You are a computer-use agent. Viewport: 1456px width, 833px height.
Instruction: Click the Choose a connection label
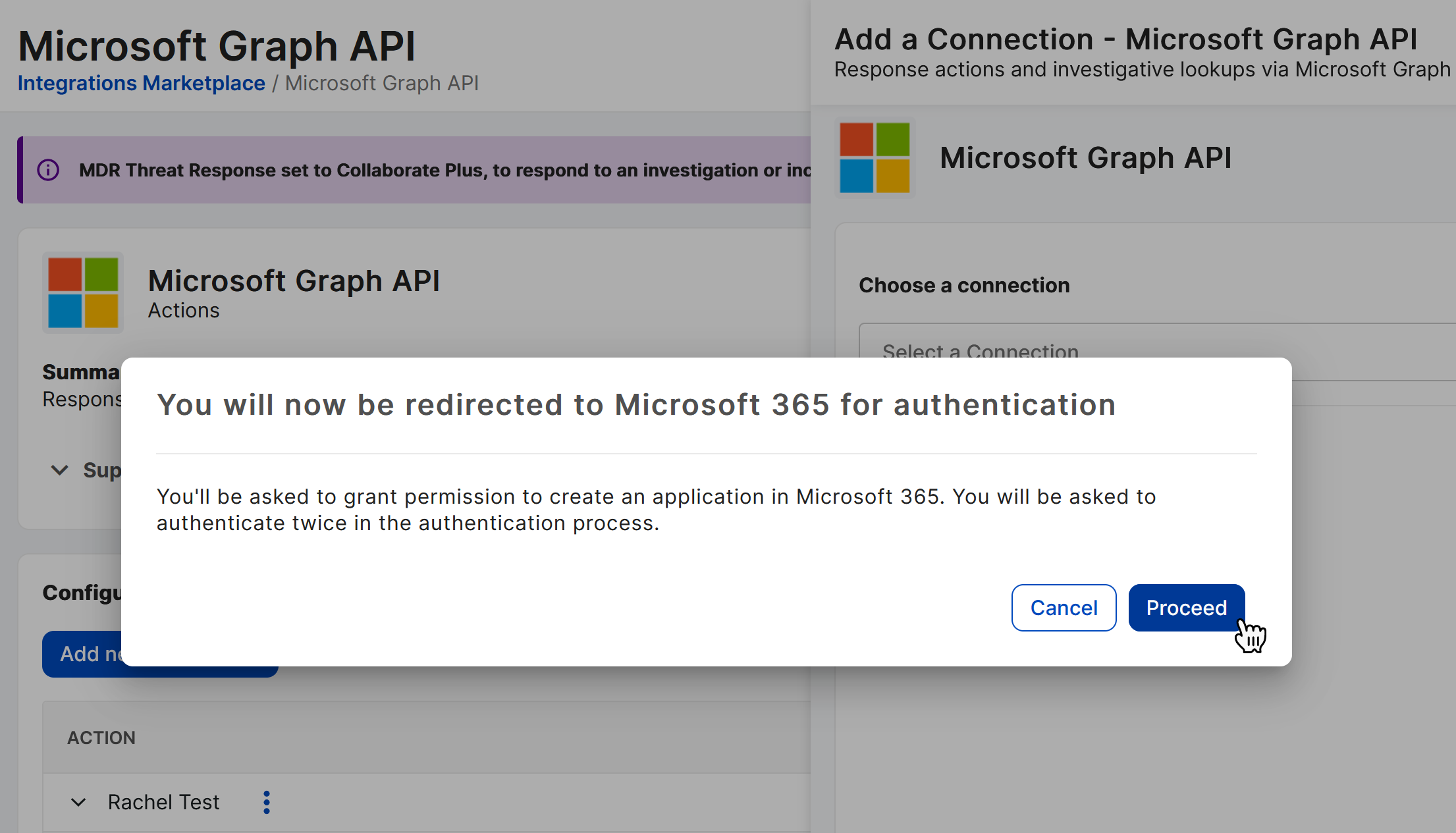point(964,285)
